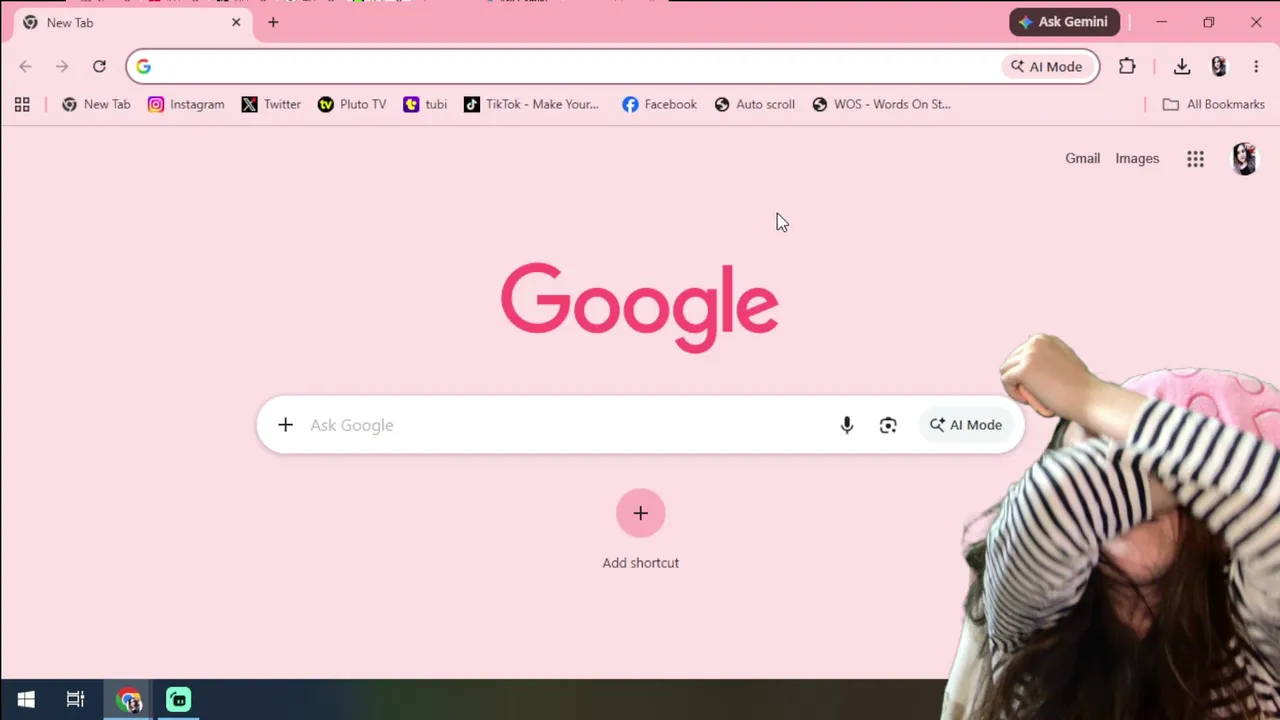
Task: Click the plus icon in the search box
Action: point(285,425)
